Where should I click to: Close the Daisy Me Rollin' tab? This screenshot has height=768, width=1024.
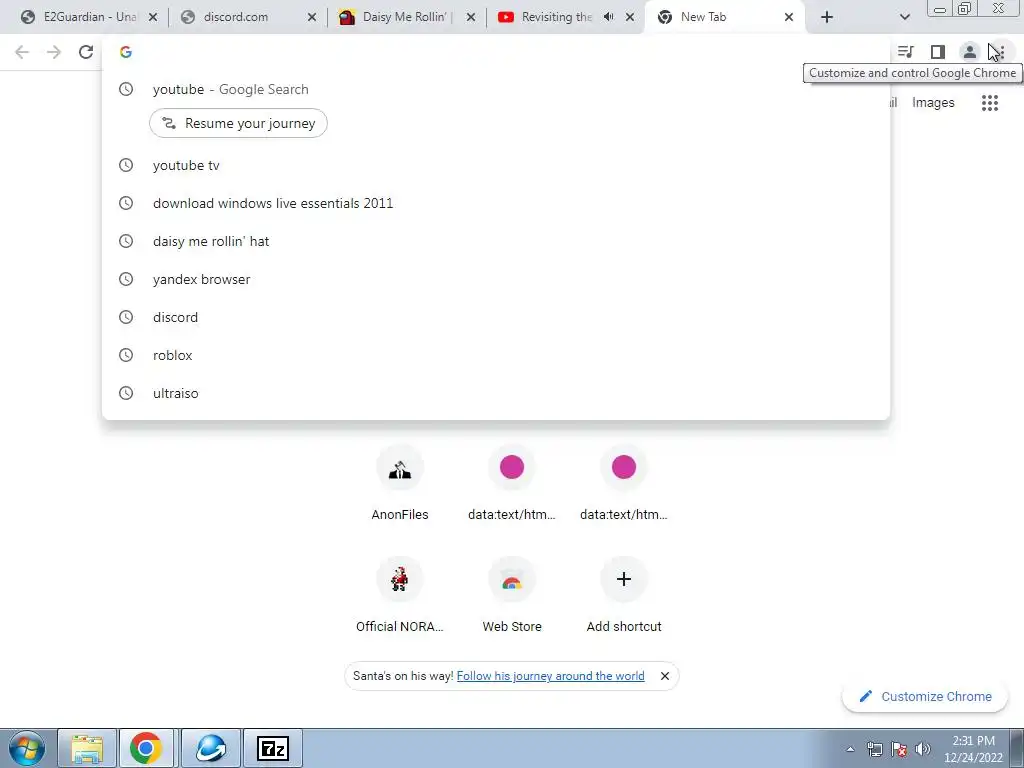tap(471, 17)
